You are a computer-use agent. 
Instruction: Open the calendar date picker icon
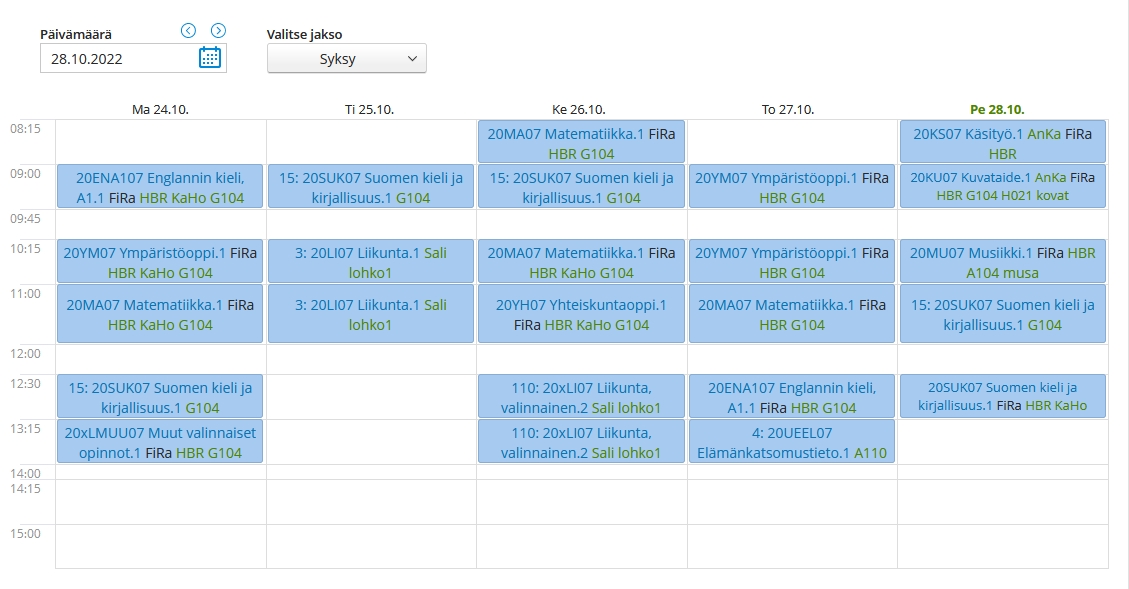[x=210, y=58]
